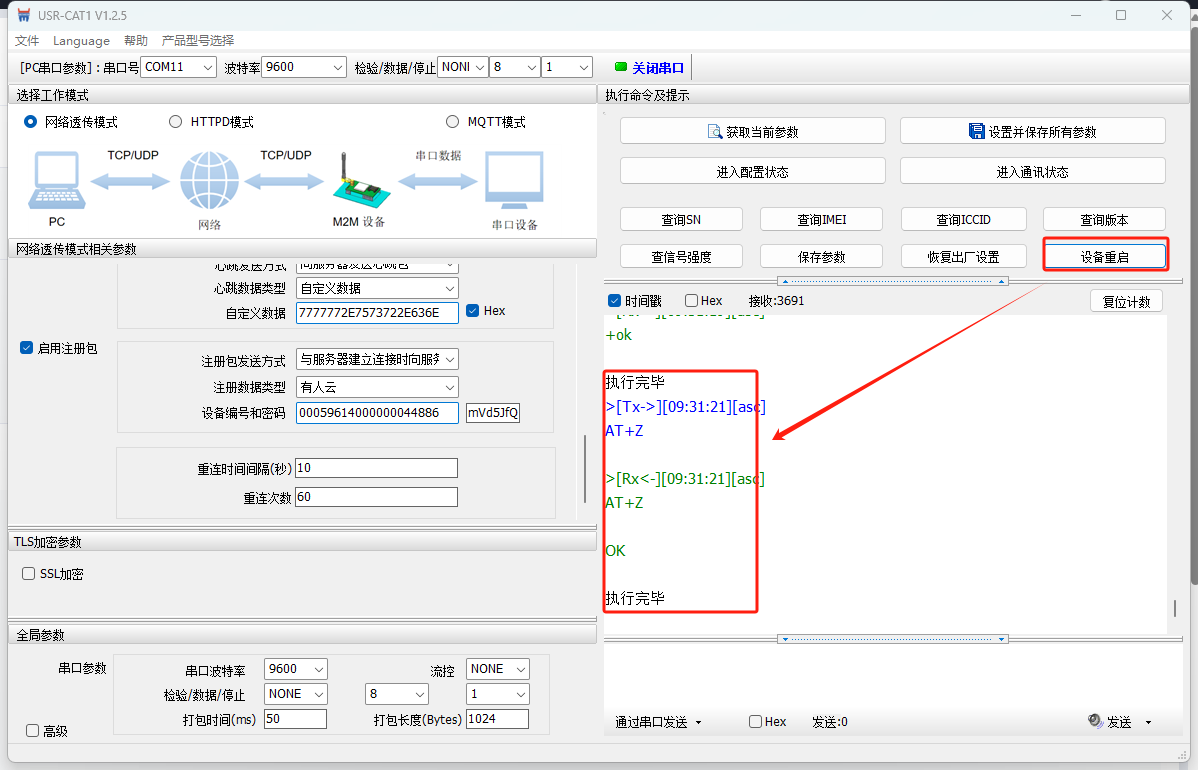Click the serial device monitor icon

pos(514,180)
